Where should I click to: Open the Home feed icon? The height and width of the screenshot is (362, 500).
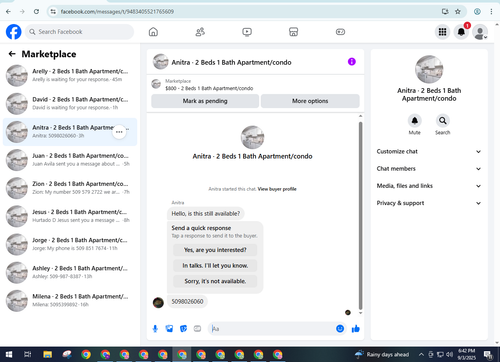pos(153,32)
